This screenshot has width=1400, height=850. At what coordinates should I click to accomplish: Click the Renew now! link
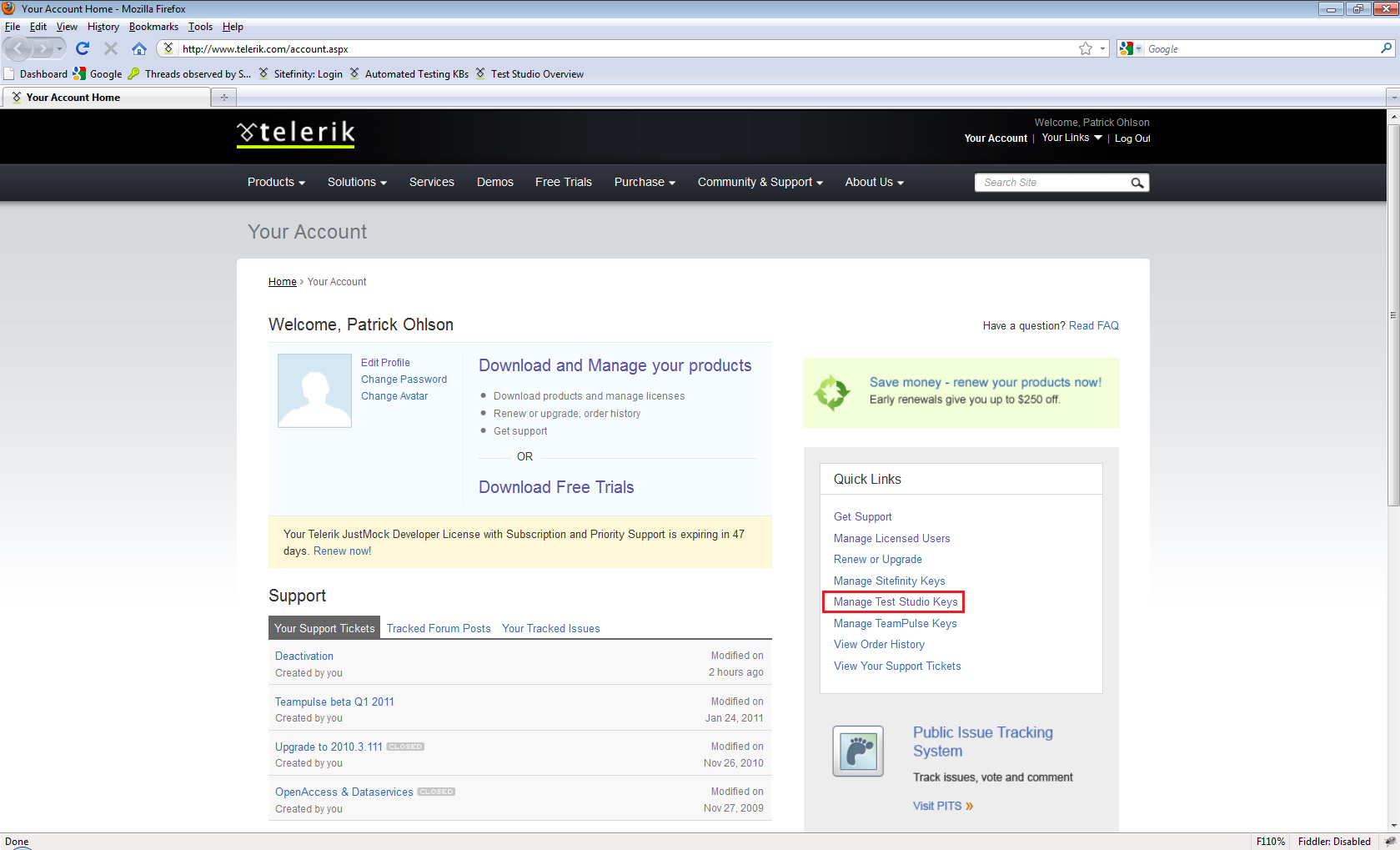tap(343, 551)
